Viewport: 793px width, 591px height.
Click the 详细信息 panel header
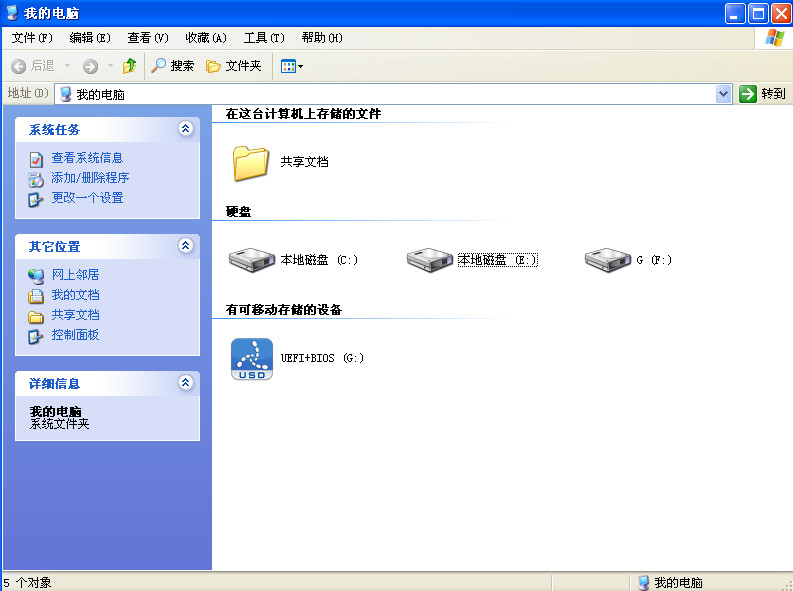[x=108, y=383]
